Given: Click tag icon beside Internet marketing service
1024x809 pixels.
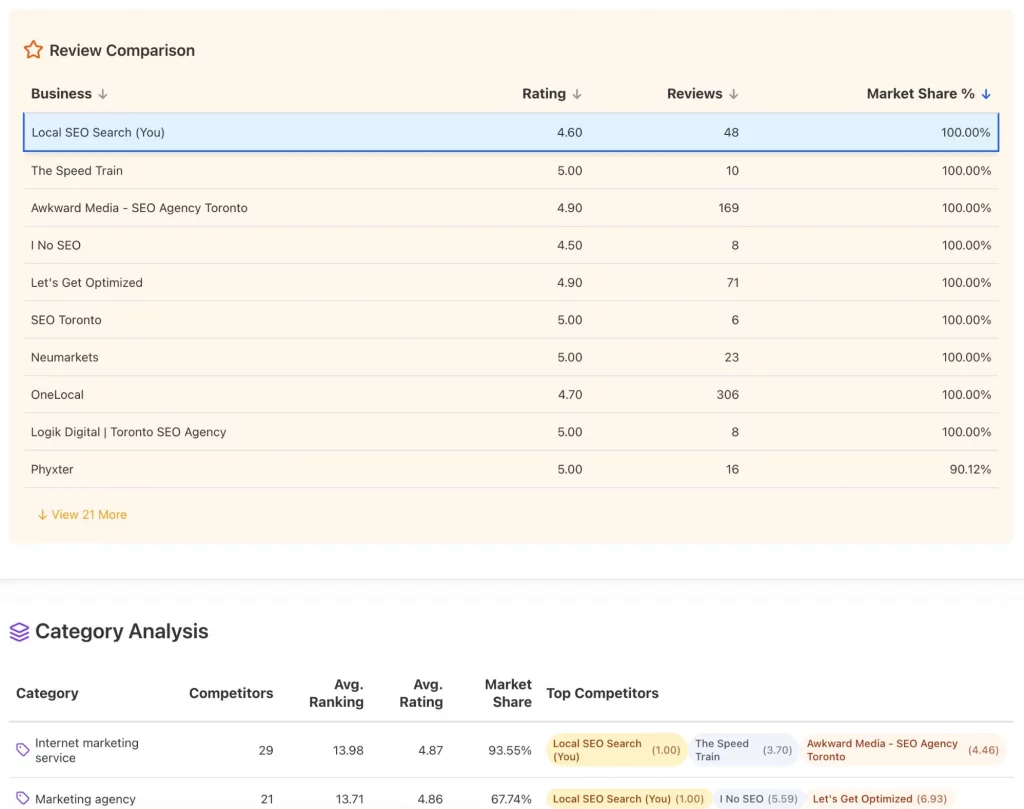Looking at the screenshot, I should (23, 750).
